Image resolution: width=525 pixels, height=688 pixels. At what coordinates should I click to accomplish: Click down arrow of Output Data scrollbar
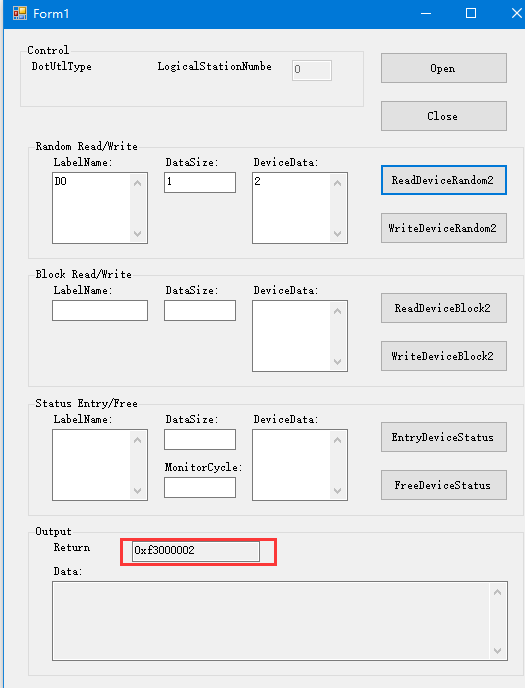[497, 651]
